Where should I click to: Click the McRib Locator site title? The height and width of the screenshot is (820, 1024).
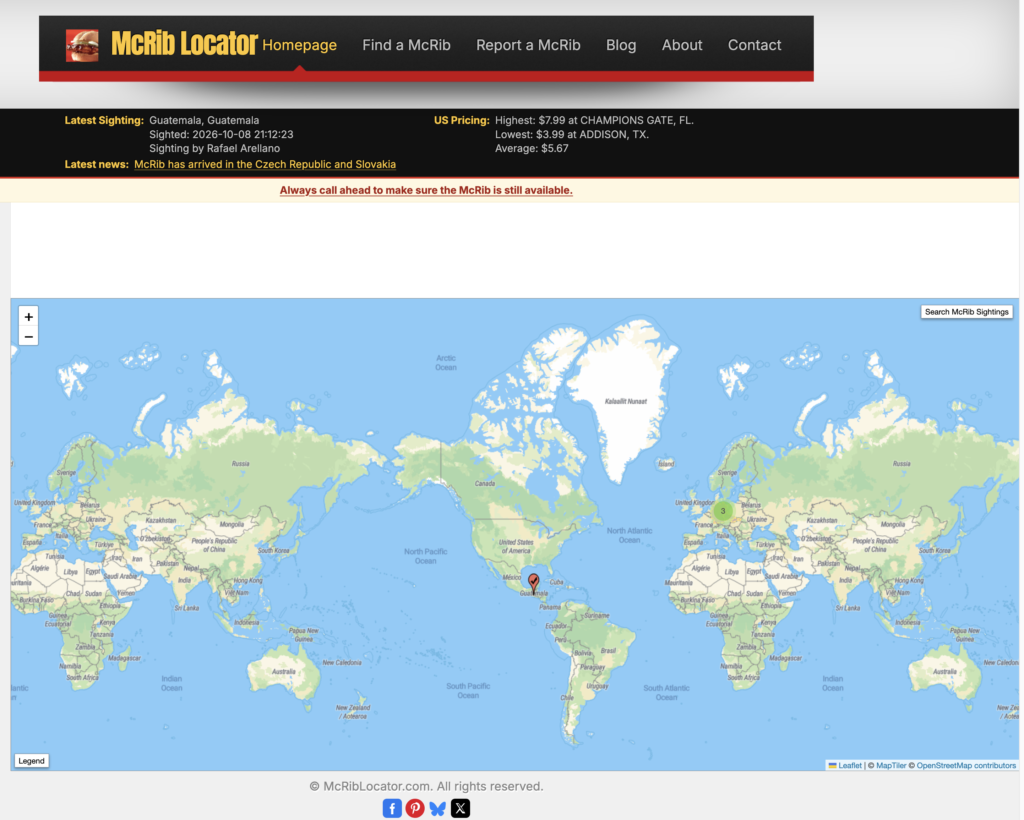tap(184, 44)
